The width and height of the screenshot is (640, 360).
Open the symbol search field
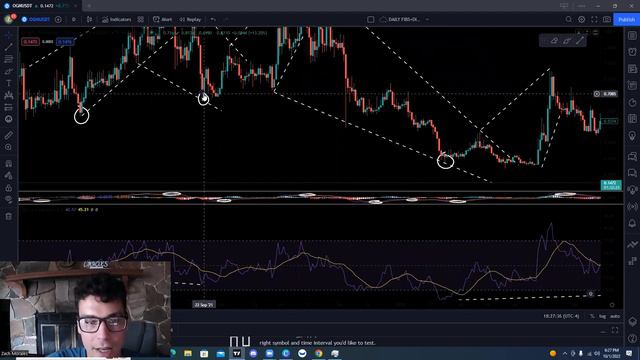[36, 19]
